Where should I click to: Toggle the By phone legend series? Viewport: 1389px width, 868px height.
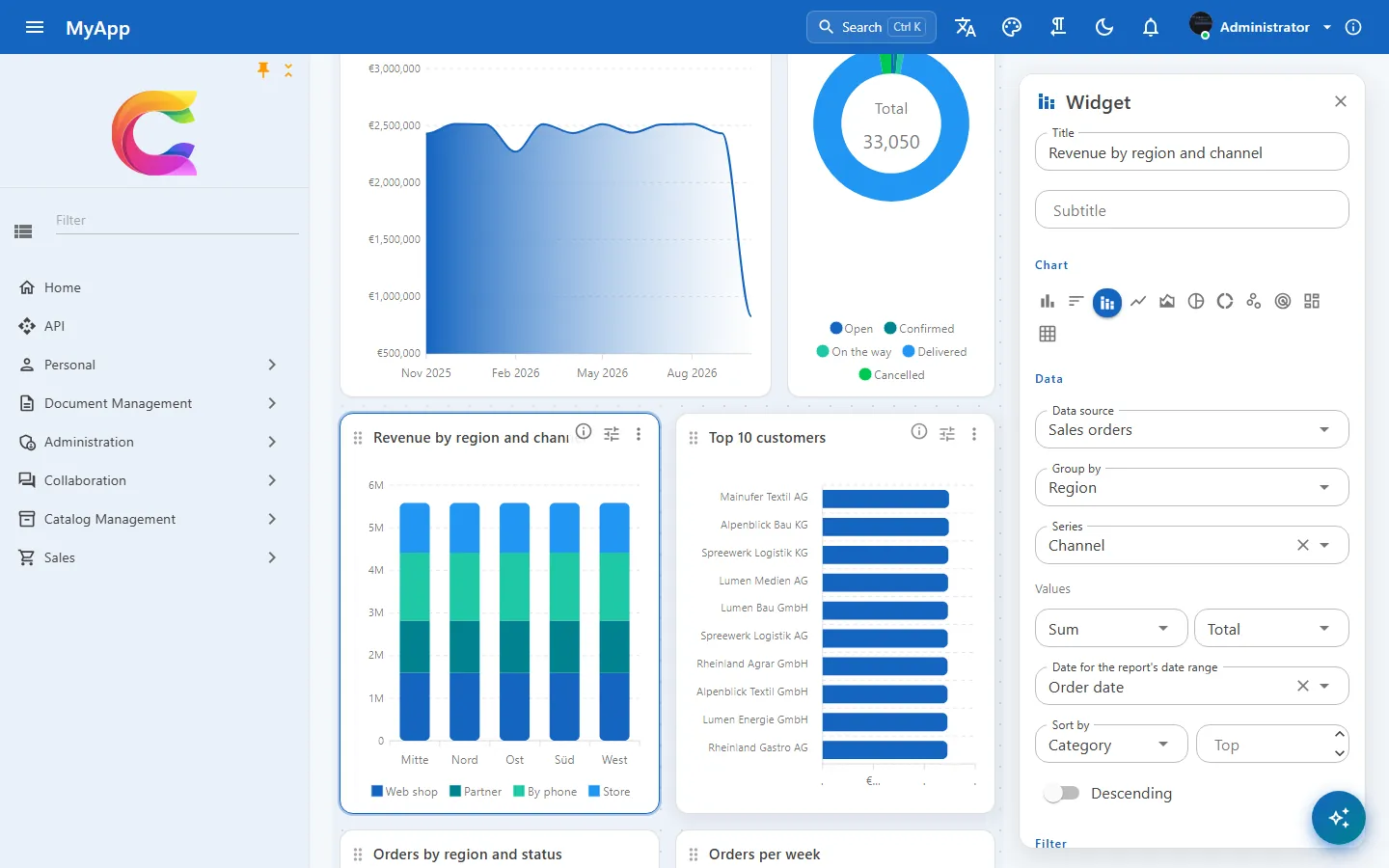pyautogui.click(x=545, y=792)
